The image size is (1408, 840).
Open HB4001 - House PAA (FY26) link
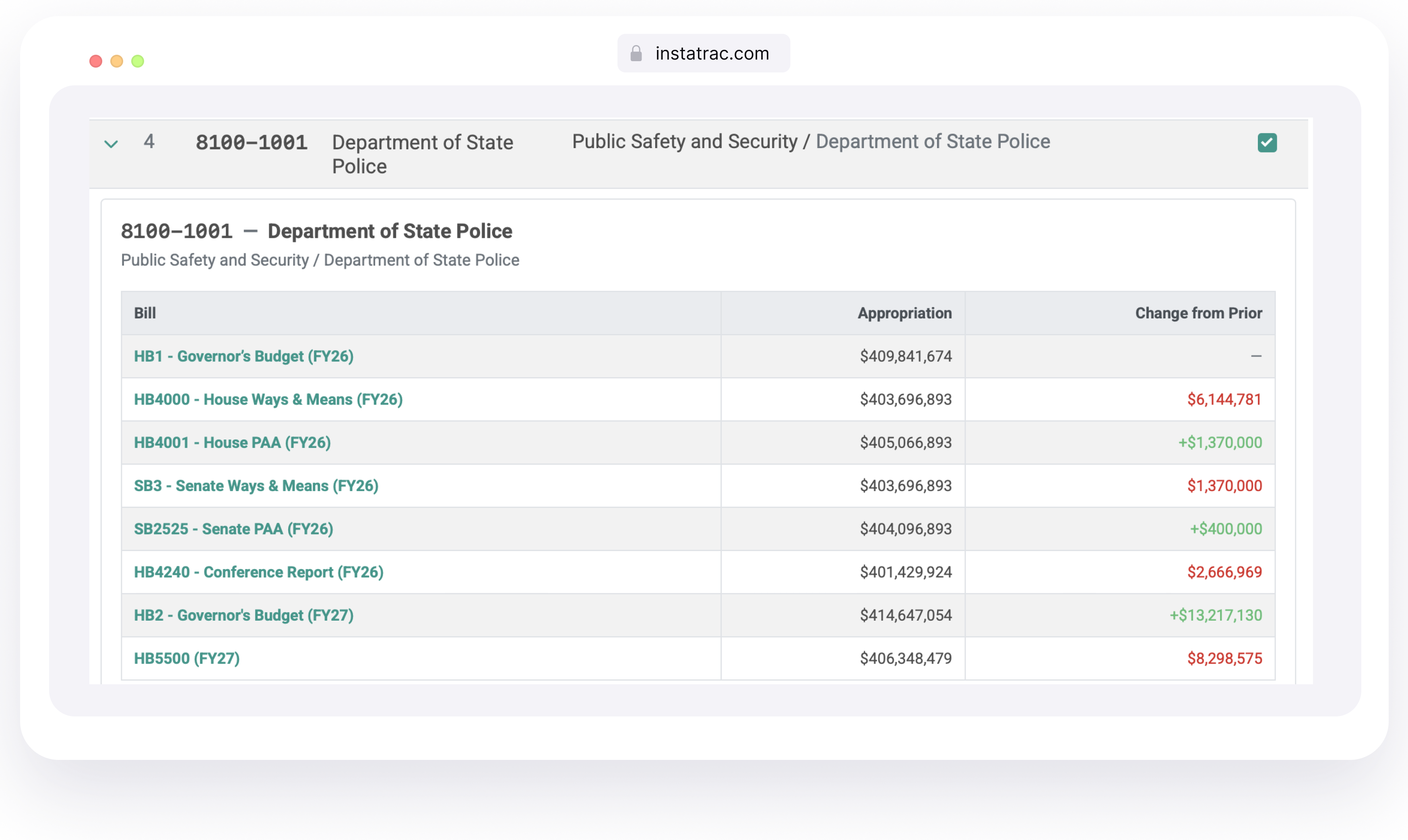tap(233, 442)
